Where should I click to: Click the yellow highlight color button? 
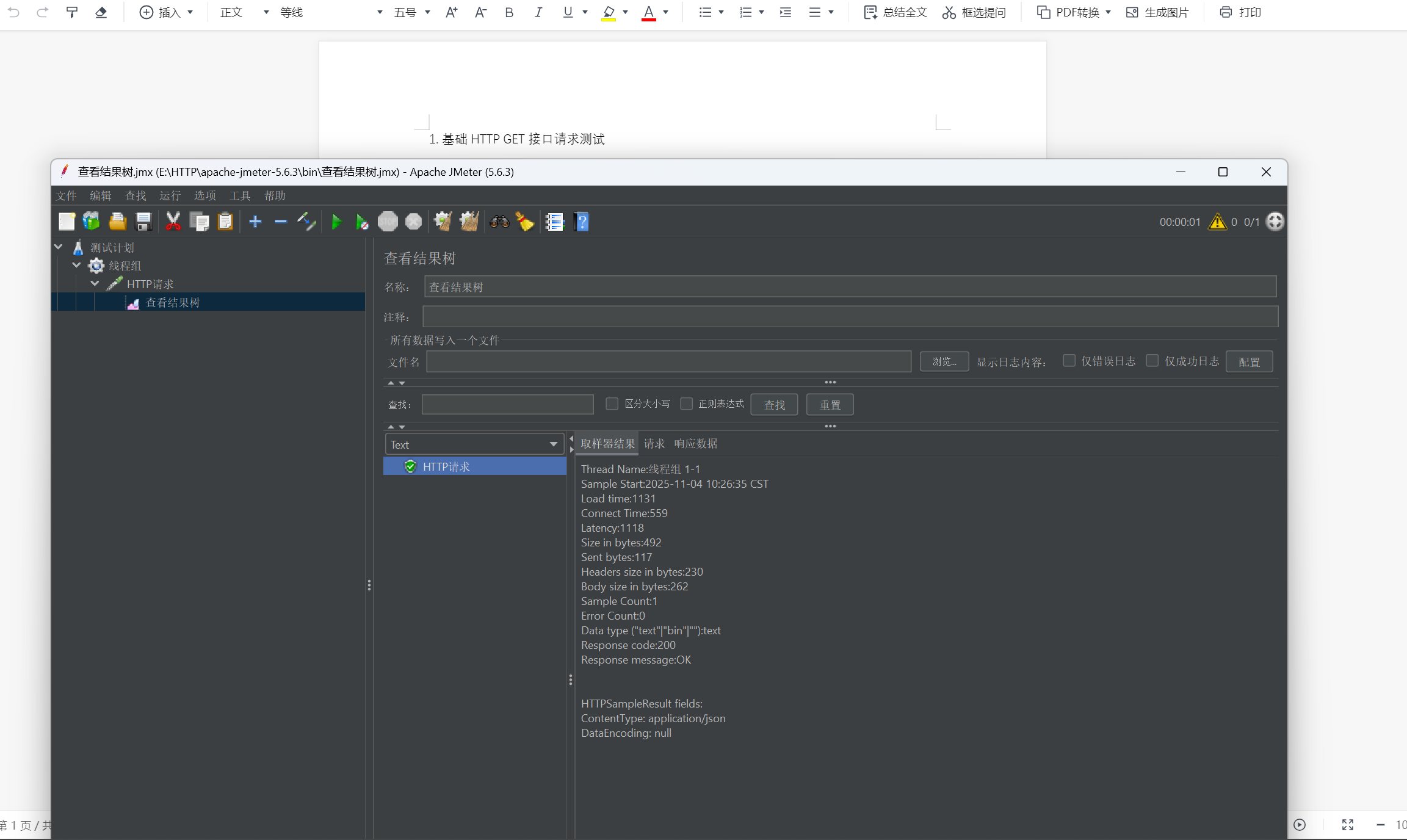click(x=609, y=12)
